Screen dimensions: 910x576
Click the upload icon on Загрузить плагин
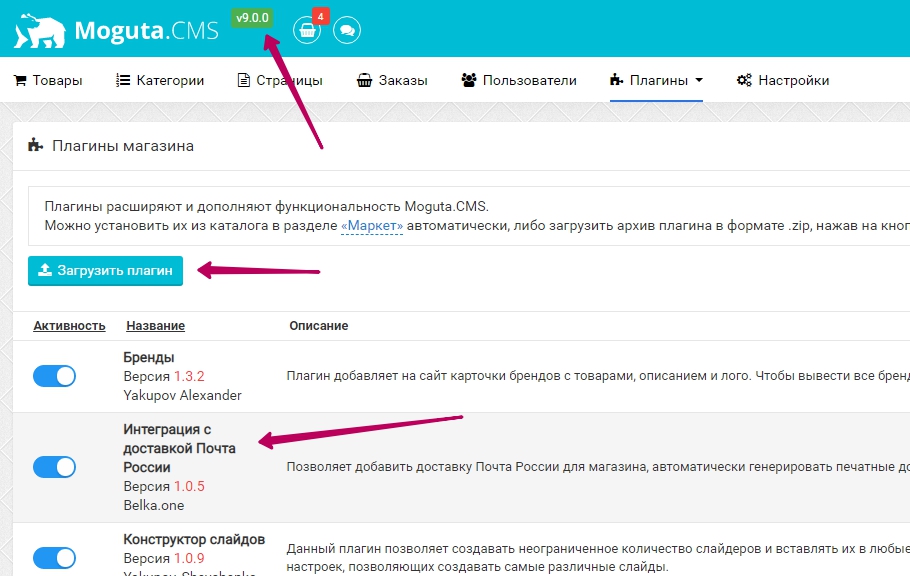[45, 270]
